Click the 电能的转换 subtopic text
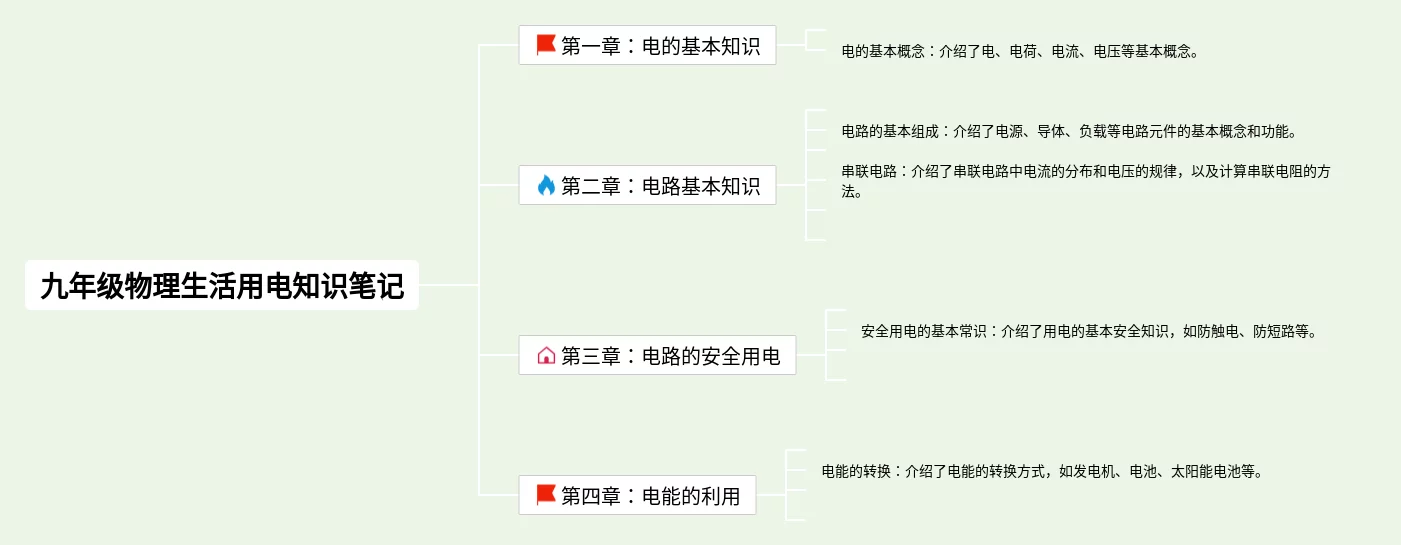 pos(1042,471)
